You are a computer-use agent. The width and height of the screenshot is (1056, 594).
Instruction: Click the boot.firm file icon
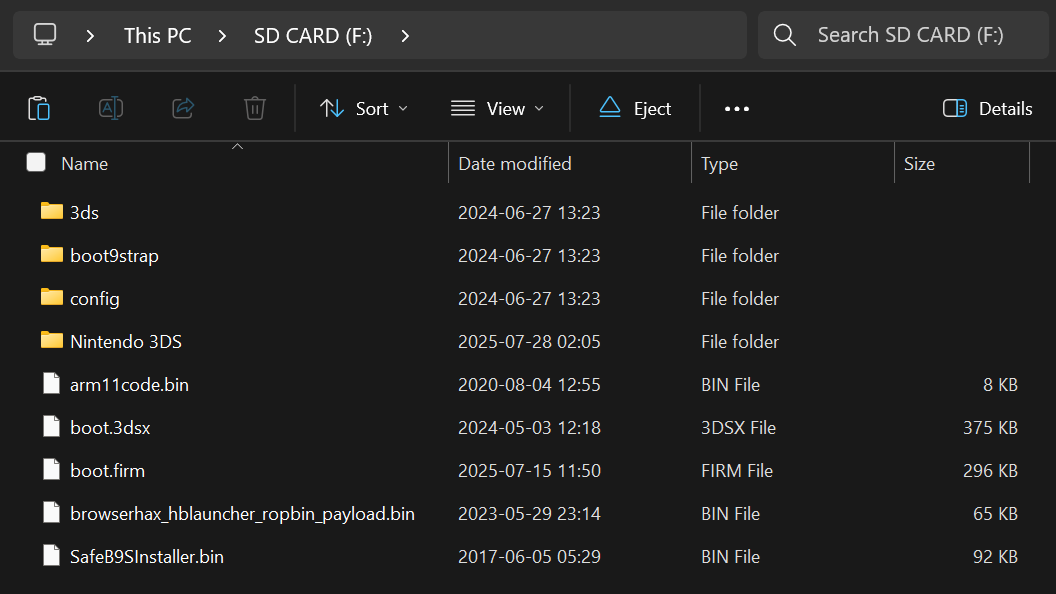(x=52, y=470)
